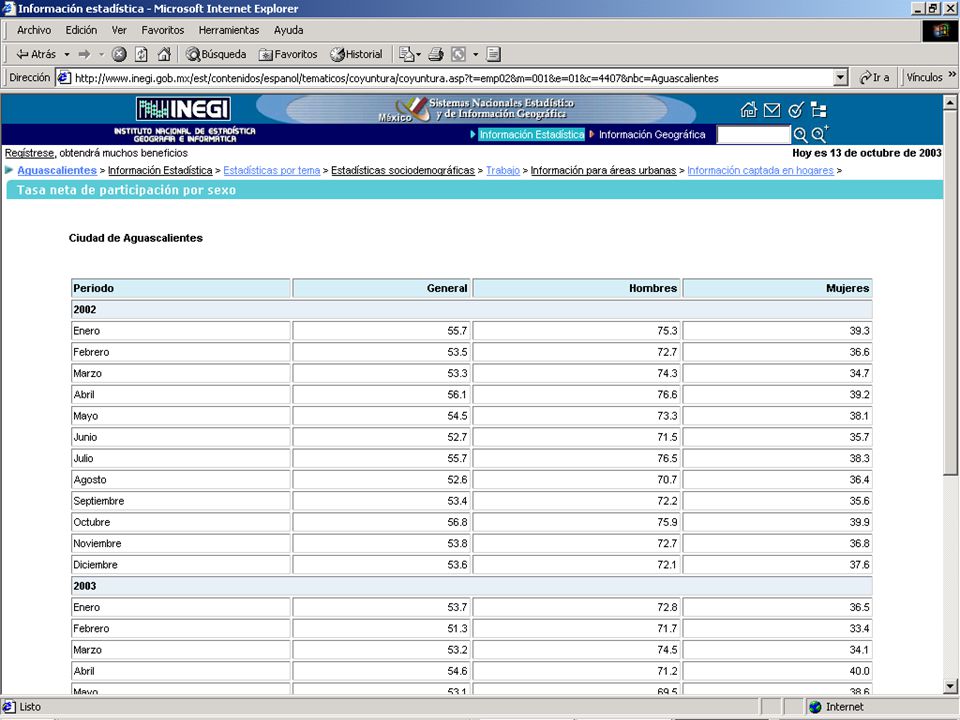Click the magnifier search icon

click(x=800, y=135)
